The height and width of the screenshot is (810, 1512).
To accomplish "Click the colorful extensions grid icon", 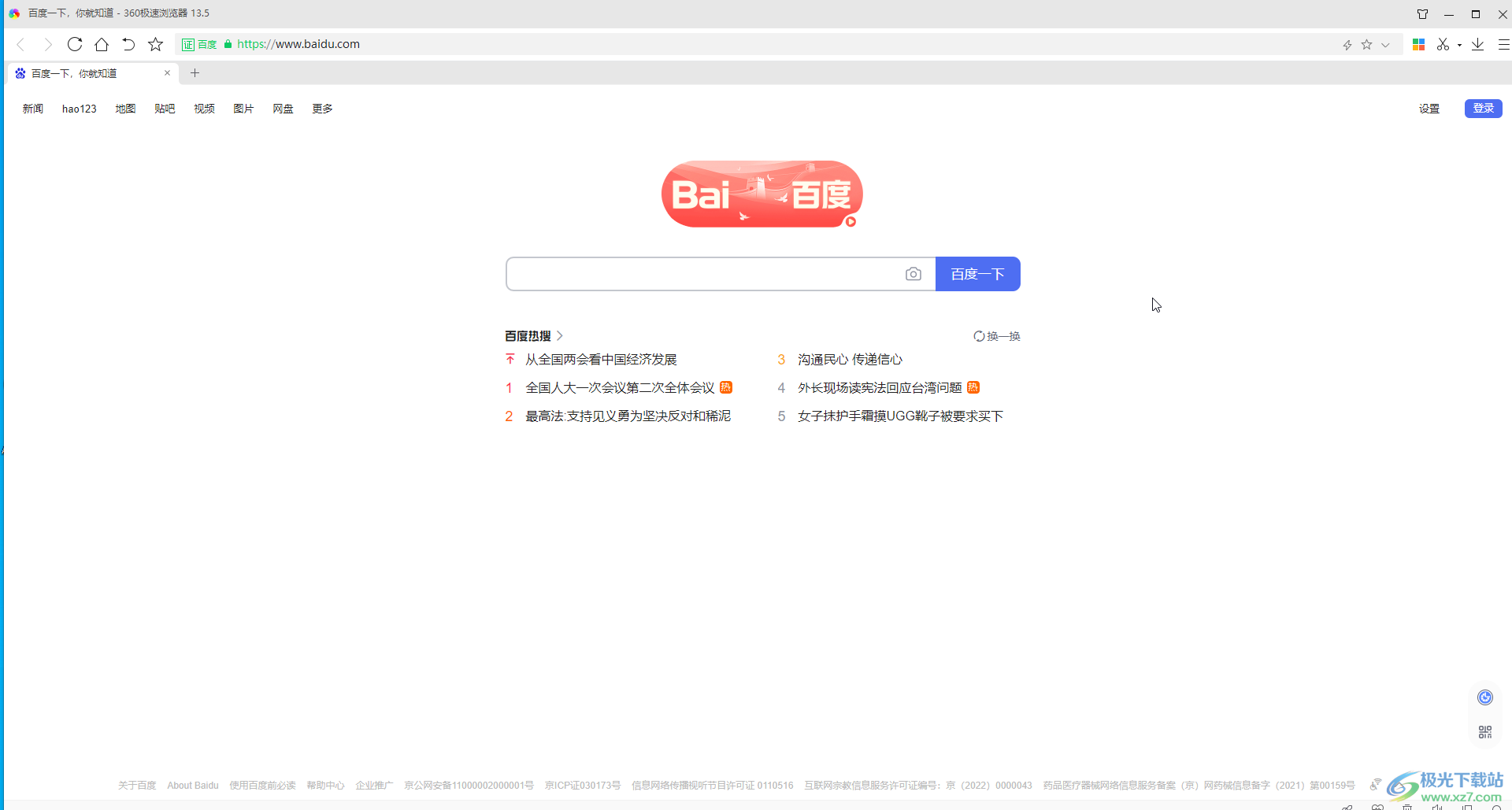I will point(1418,44).
